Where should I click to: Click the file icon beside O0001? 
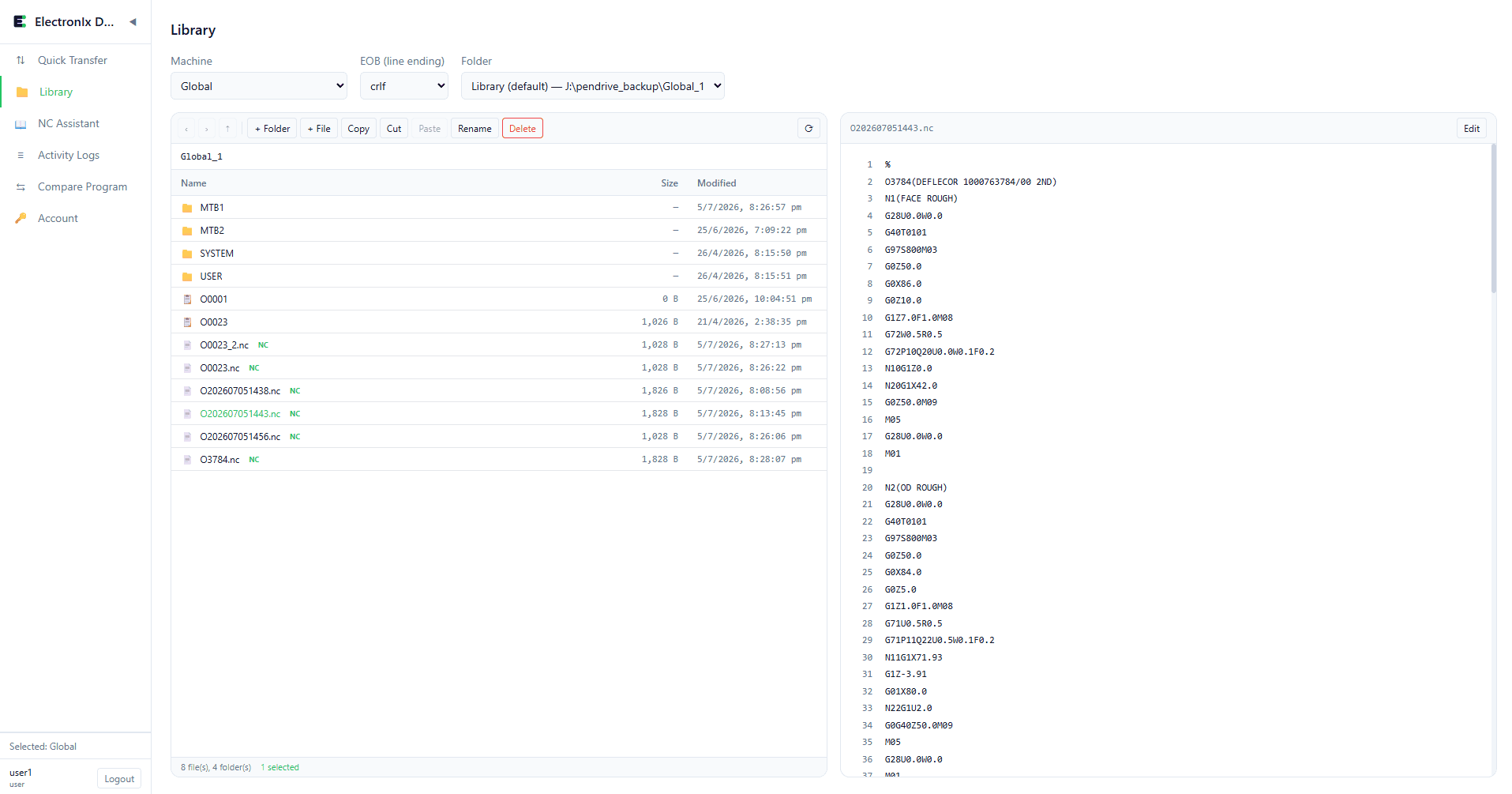187,299
